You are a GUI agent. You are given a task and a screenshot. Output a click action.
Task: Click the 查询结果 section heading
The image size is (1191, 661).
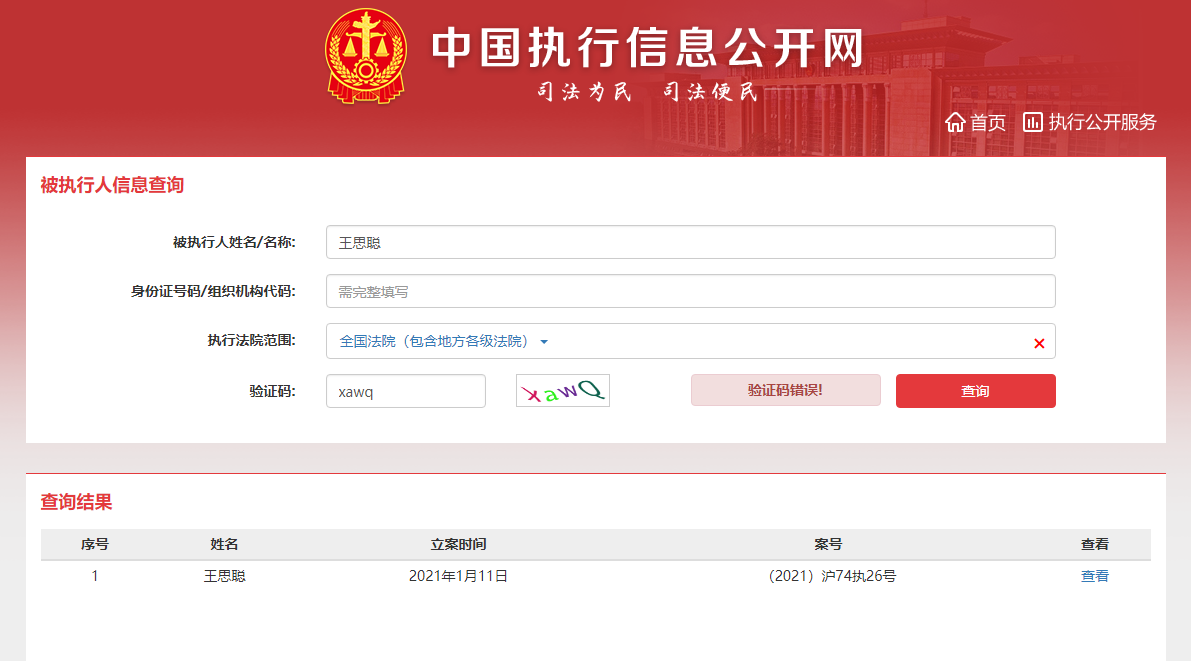76,502
